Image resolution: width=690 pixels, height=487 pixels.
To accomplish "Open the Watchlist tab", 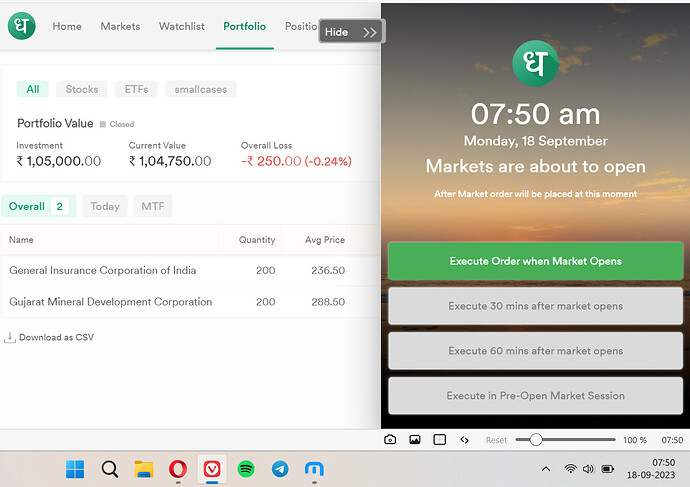I will pos(181,26).
